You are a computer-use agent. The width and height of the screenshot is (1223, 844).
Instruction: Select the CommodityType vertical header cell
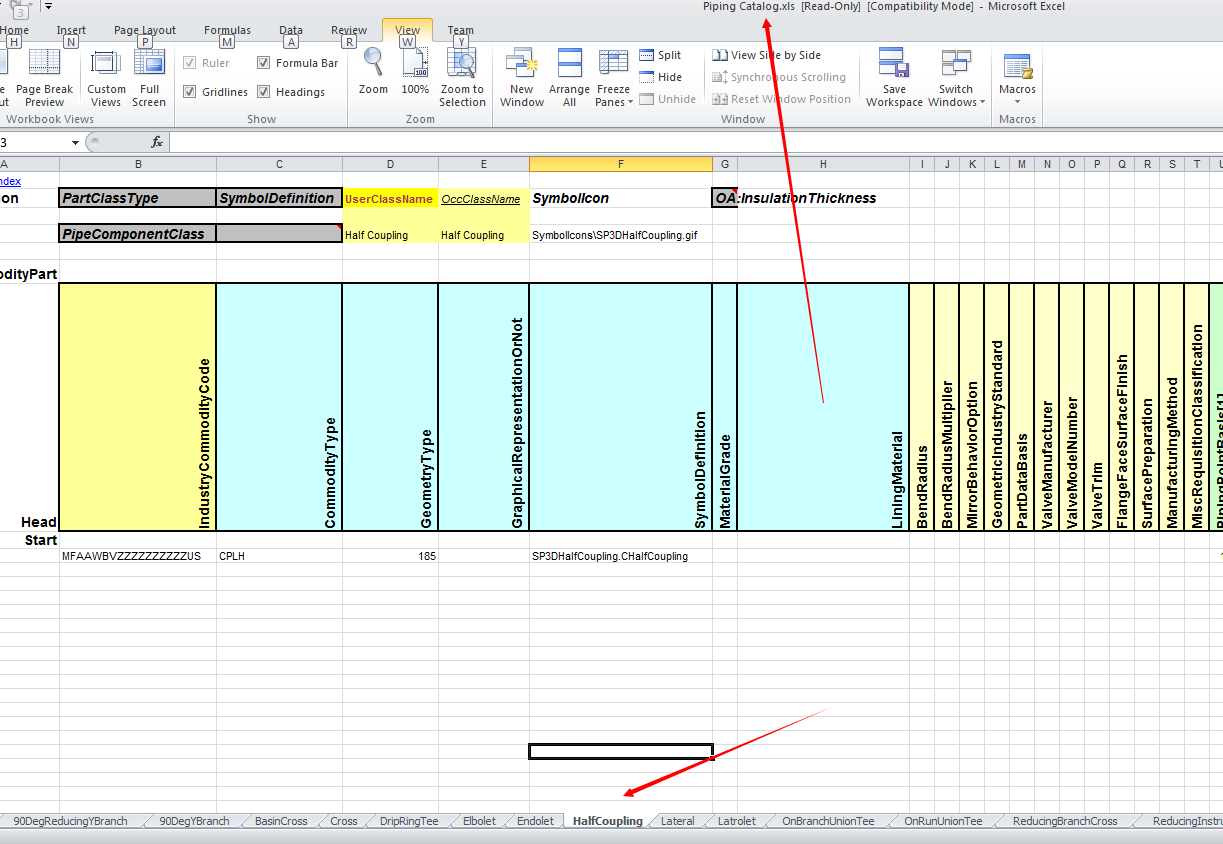[279, 407]
